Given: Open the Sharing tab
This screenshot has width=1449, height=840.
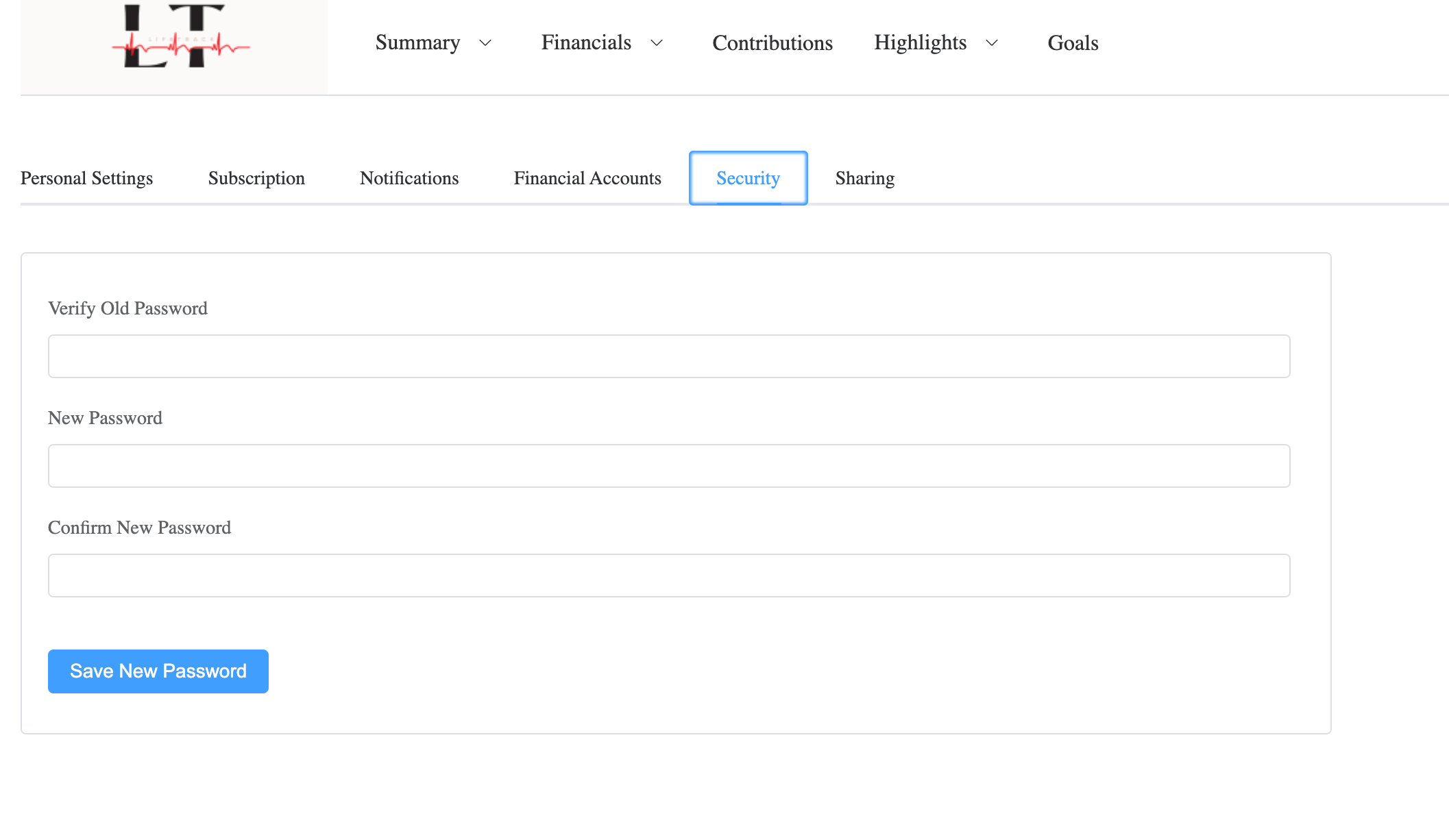Looking at the screenshot, I should pyautogui.click(x=865, y=178).
